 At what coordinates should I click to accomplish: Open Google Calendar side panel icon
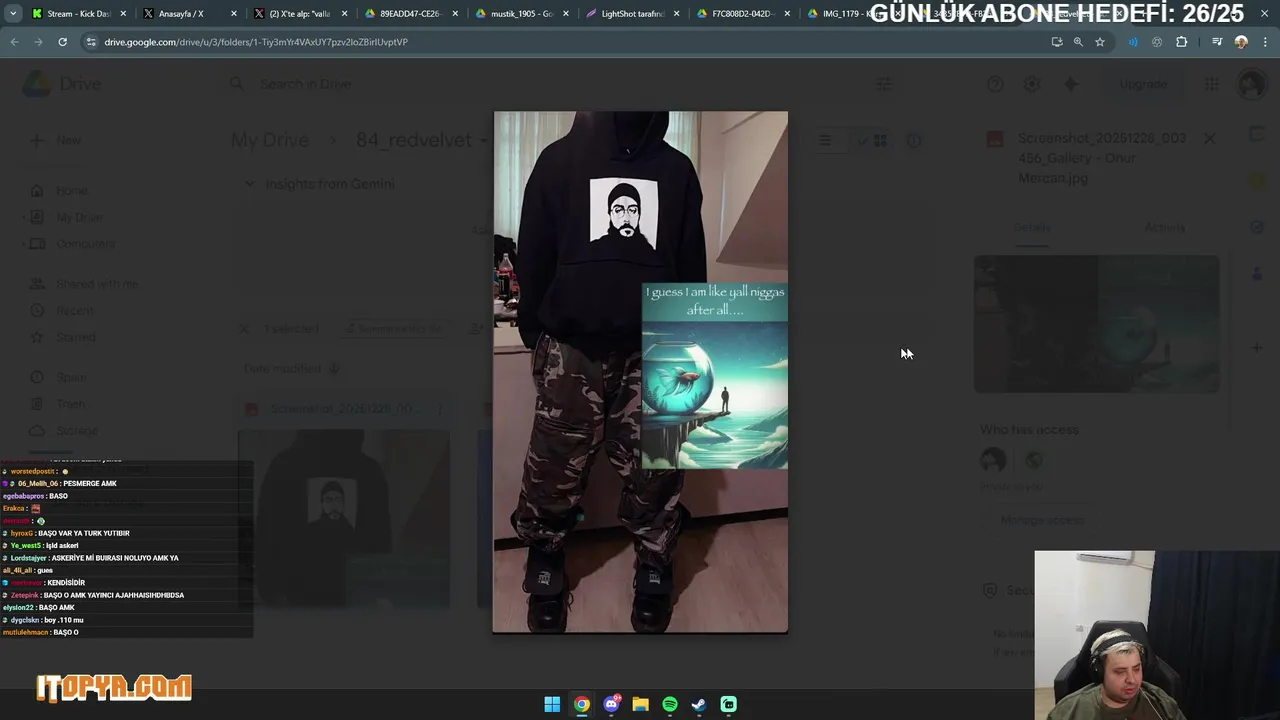[x=1258, y=133]
